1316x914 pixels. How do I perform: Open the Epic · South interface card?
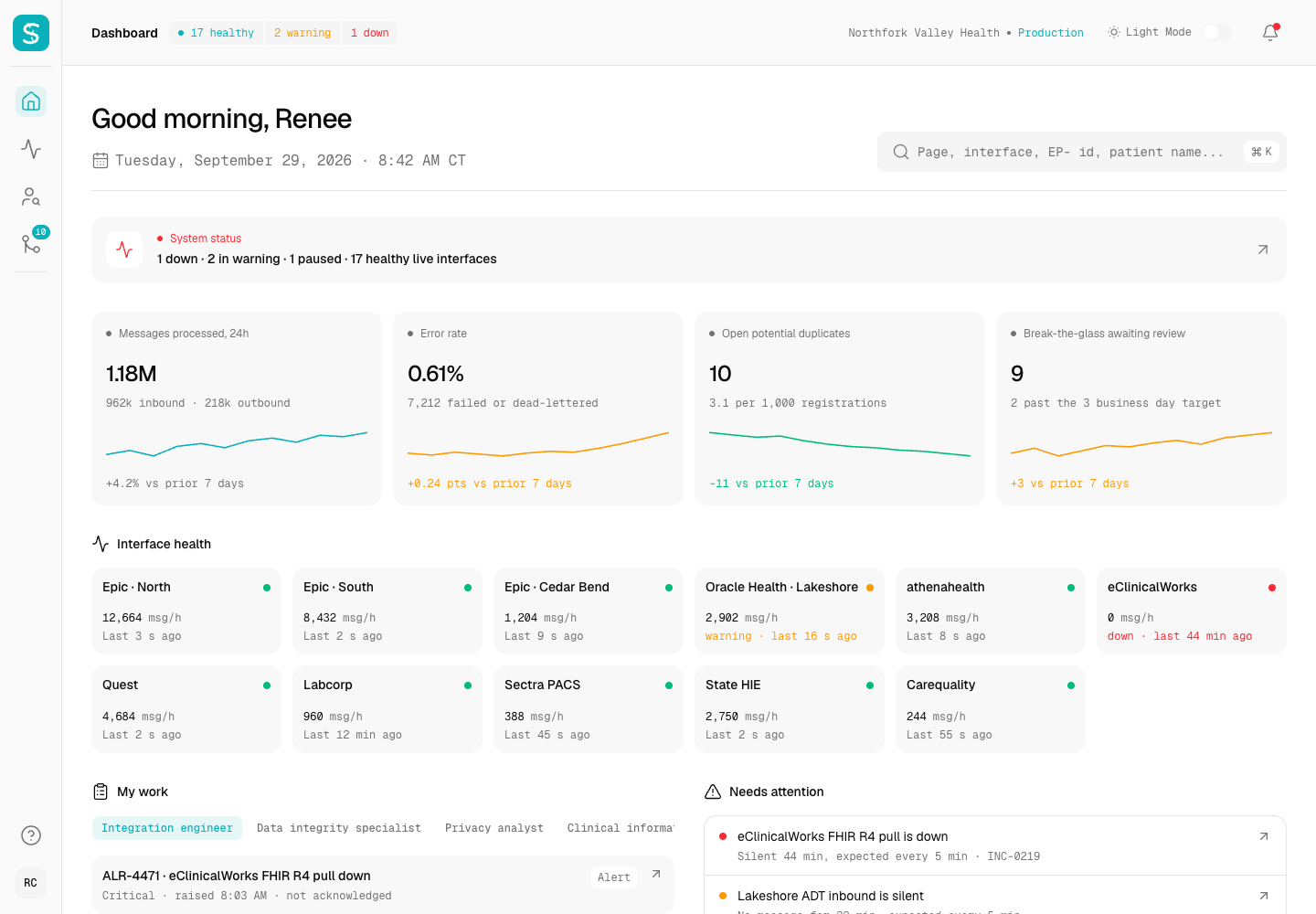[387, 611]
